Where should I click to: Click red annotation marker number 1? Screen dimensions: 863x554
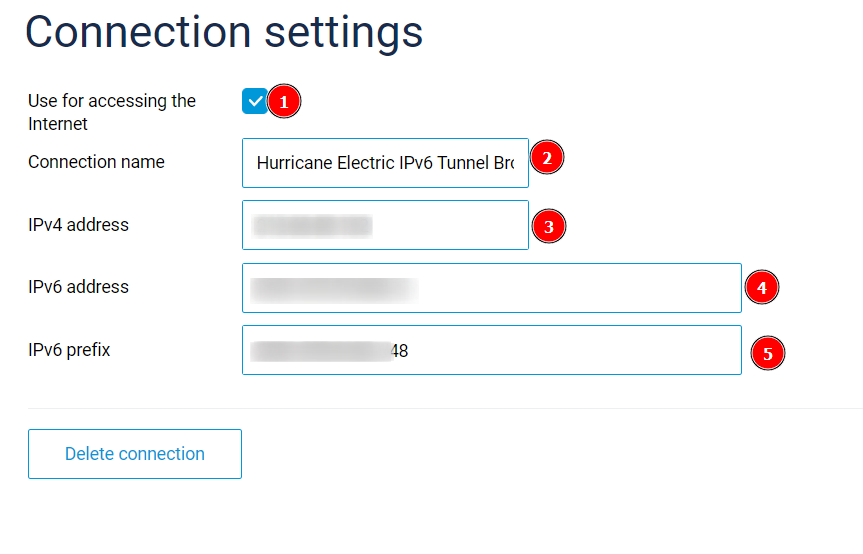click(x=284, y=102)
